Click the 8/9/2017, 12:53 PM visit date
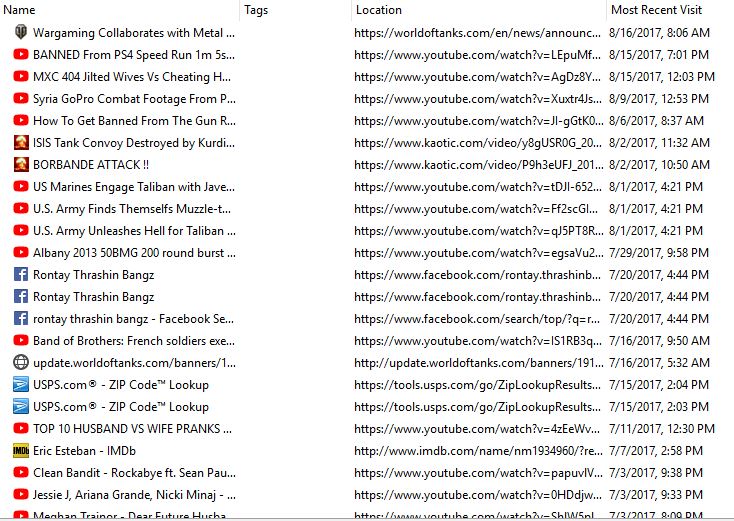This screenshot has width=734, height=521. click(x=659, y=99)
